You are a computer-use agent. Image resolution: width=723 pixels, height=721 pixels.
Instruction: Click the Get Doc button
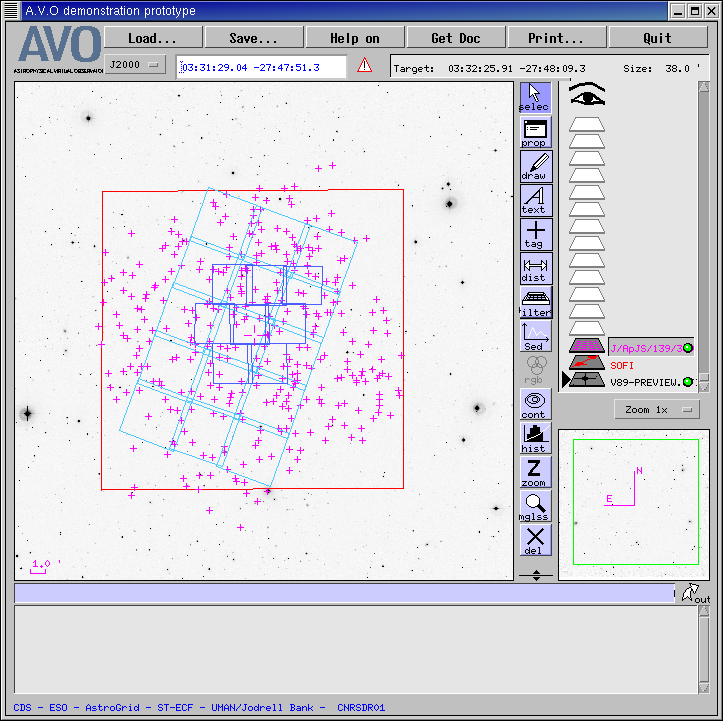coord(456,38)
